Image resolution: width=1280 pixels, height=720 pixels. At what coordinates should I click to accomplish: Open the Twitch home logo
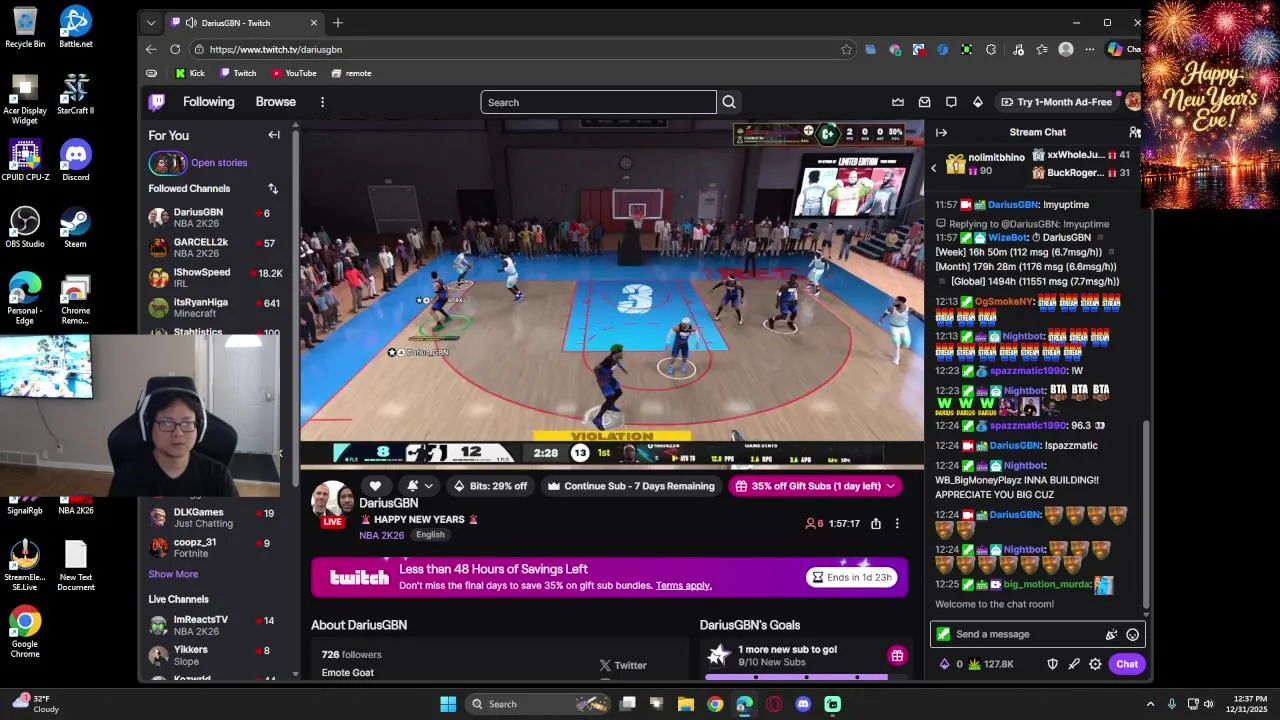pyautogui.click(x=157, y=102)
